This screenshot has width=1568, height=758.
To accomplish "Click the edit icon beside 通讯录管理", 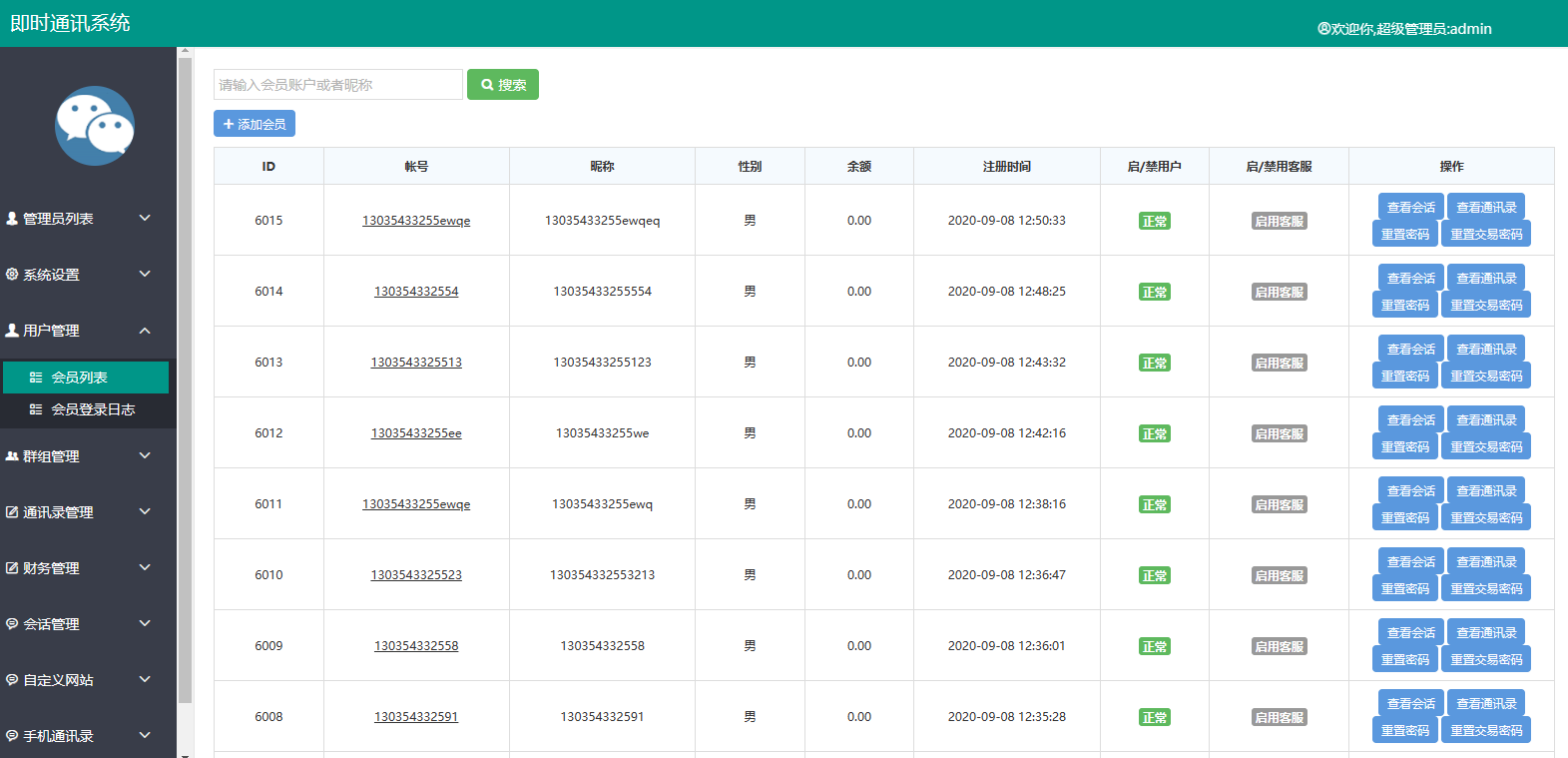I will click(x=12, y=511).
